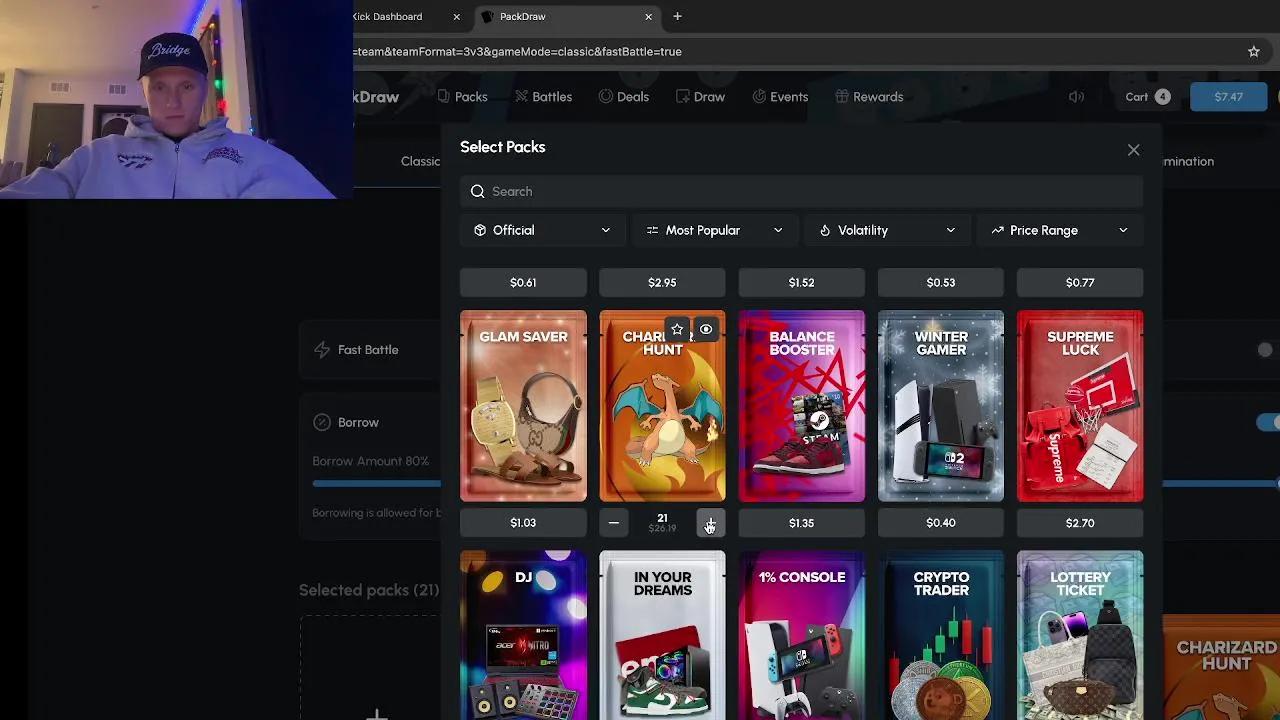Click the $7.47 balance button
This screenshot has height=720, width=1280.
point(1228,96)
